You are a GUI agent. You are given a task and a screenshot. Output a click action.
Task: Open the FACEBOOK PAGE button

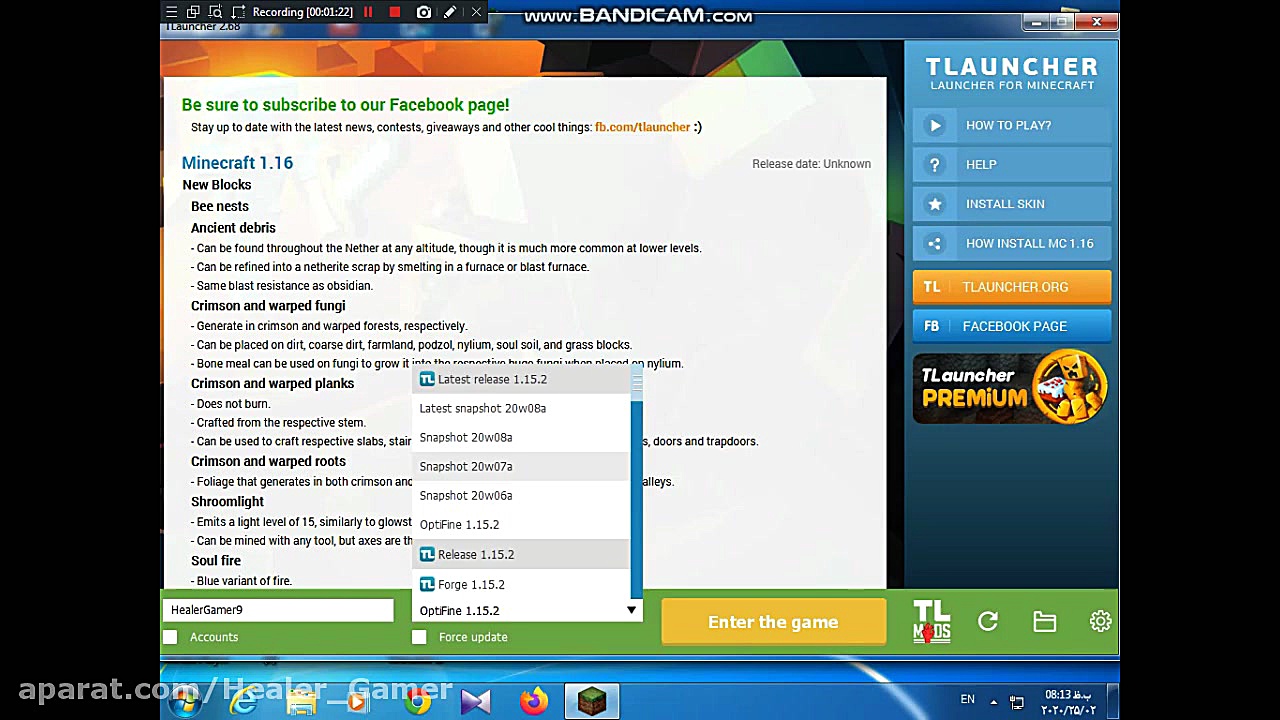point(1012,326)
